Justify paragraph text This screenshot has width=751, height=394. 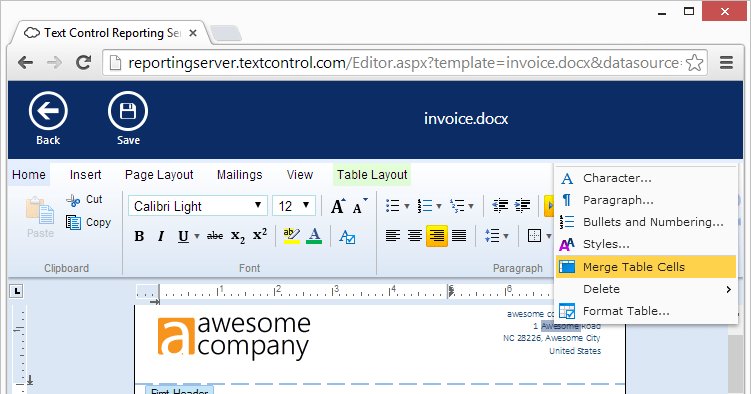pyautogui.click(x=459, y=236)
